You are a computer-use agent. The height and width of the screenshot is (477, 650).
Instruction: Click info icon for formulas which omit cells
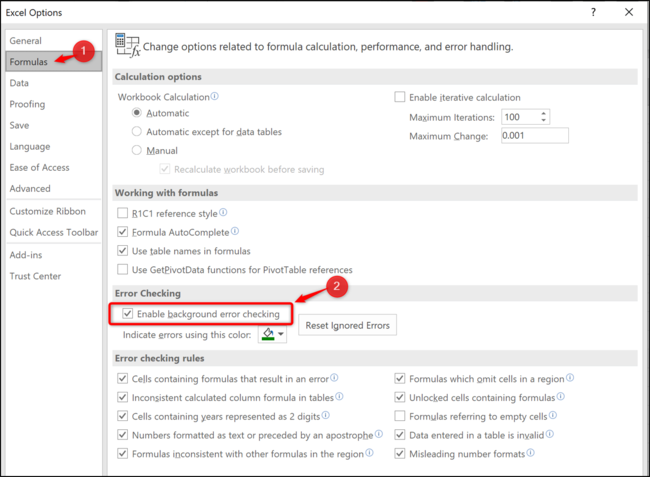(x=570, y=378)
